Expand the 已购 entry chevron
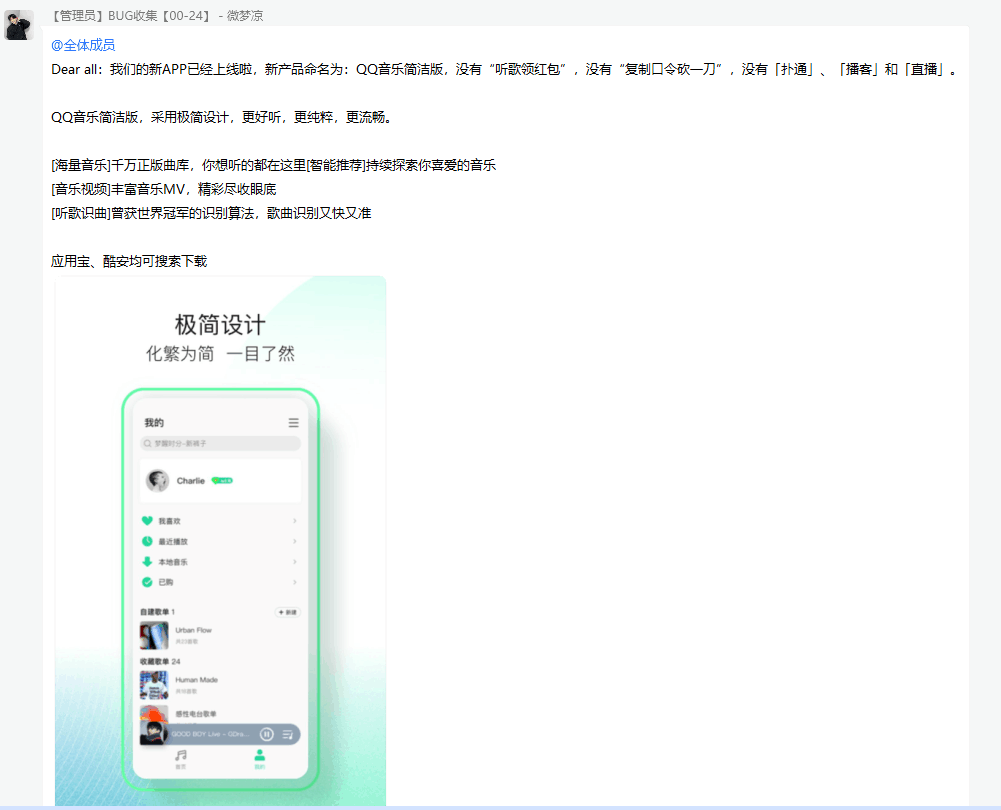Screen dimensions: 1001x810 (x=295, y=582)
